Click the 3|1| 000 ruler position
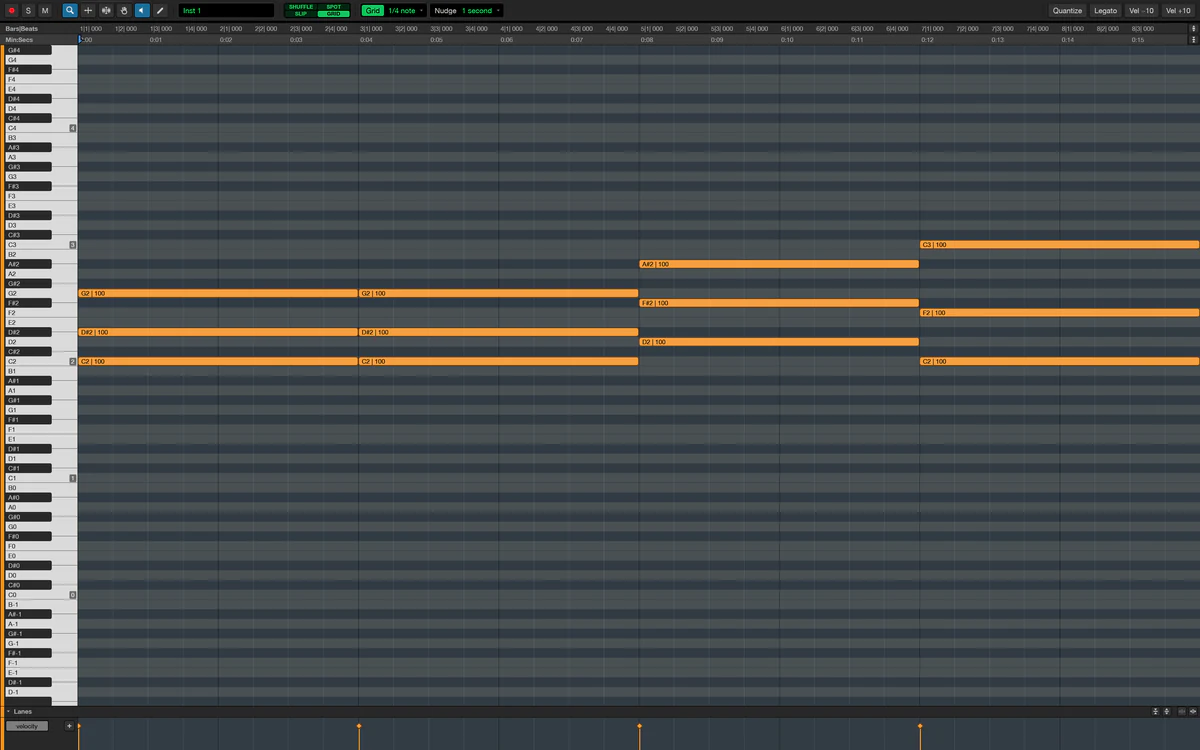Image resolution: width=1200 pixels, height=750 pixels. [x=371, y=29]
